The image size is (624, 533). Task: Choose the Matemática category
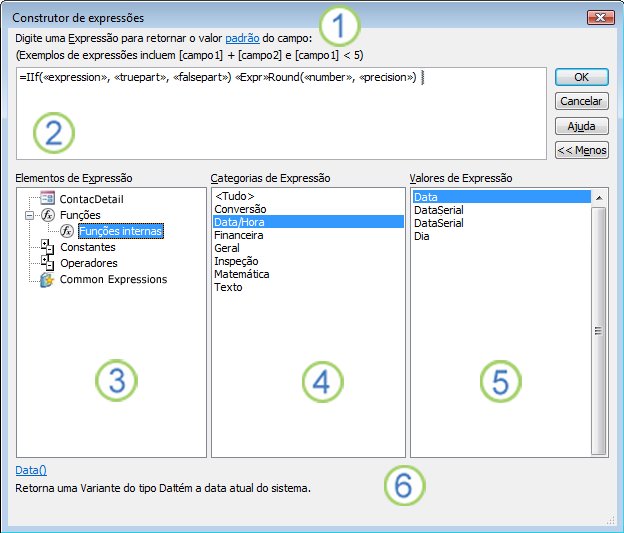pyautogui.click(x=308, y=274)
